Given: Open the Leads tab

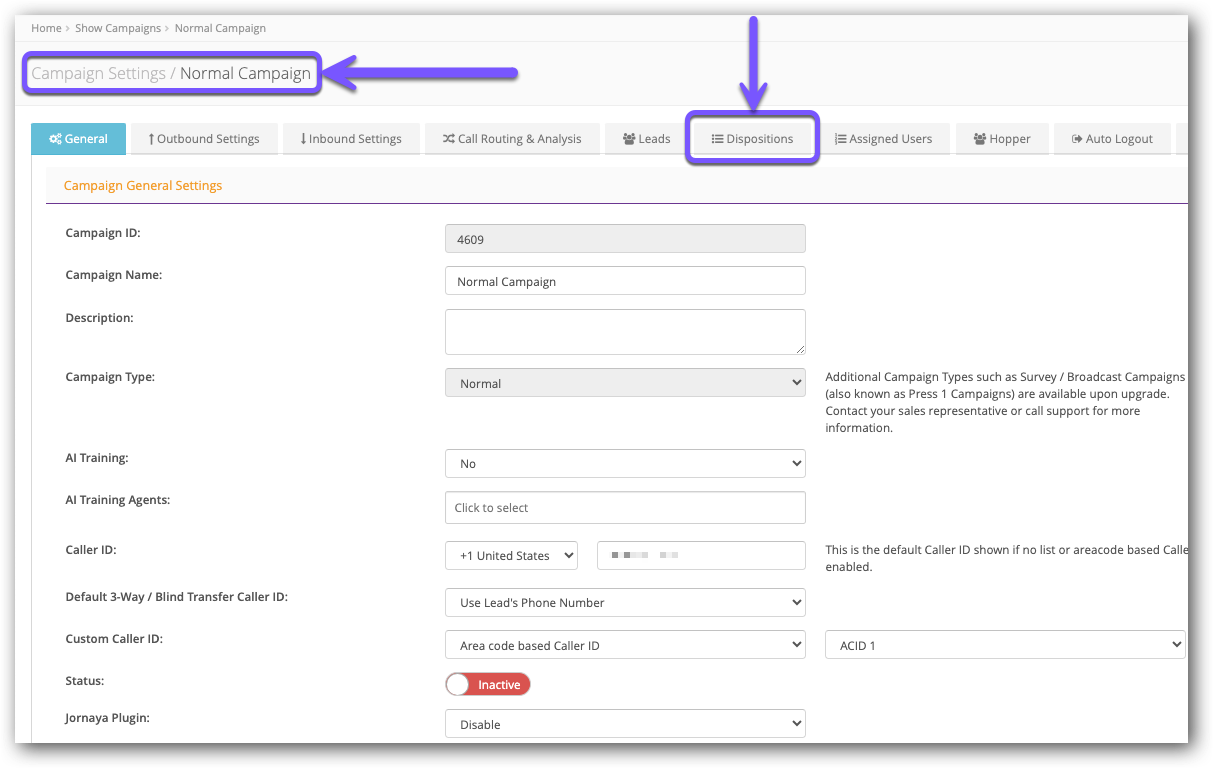Looking at the screenshot, I should [646, 139].
